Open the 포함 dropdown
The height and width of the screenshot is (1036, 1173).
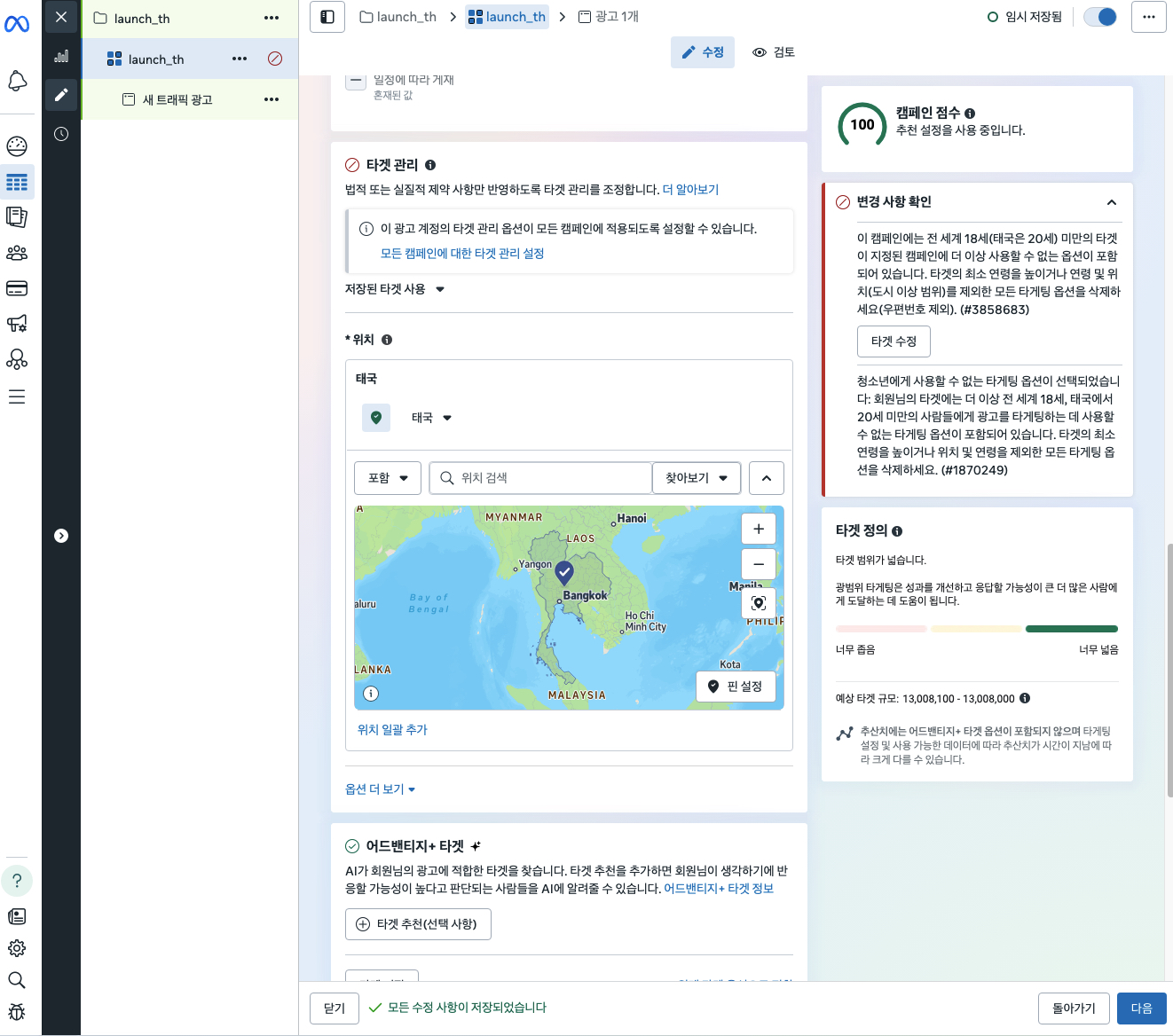[x=388, y=478]
